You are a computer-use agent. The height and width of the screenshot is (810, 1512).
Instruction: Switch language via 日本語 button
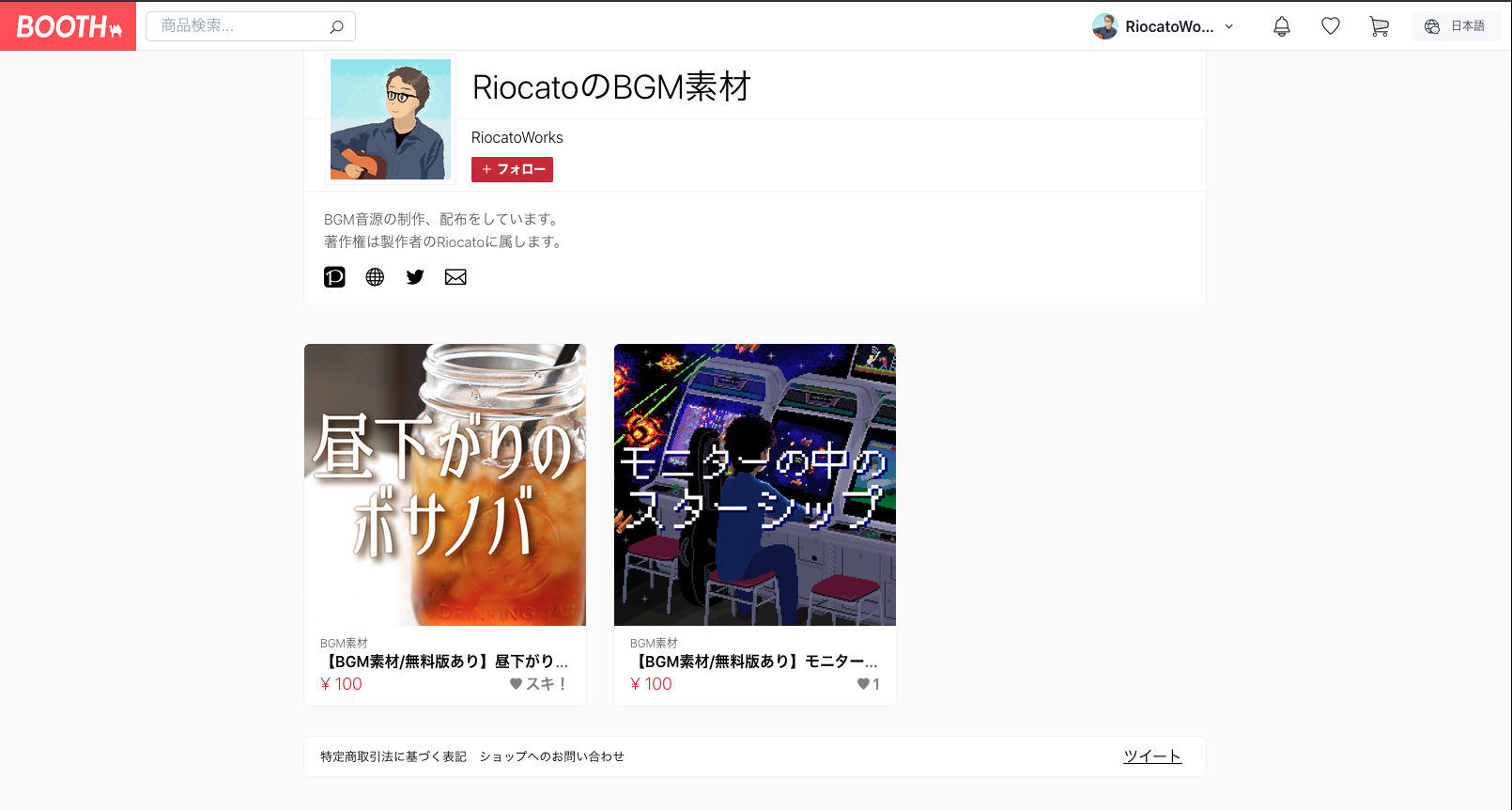[1455, 26]
